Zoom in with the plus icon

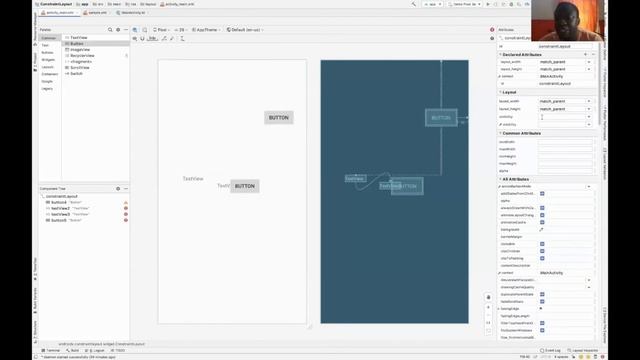tap(488, 307)
